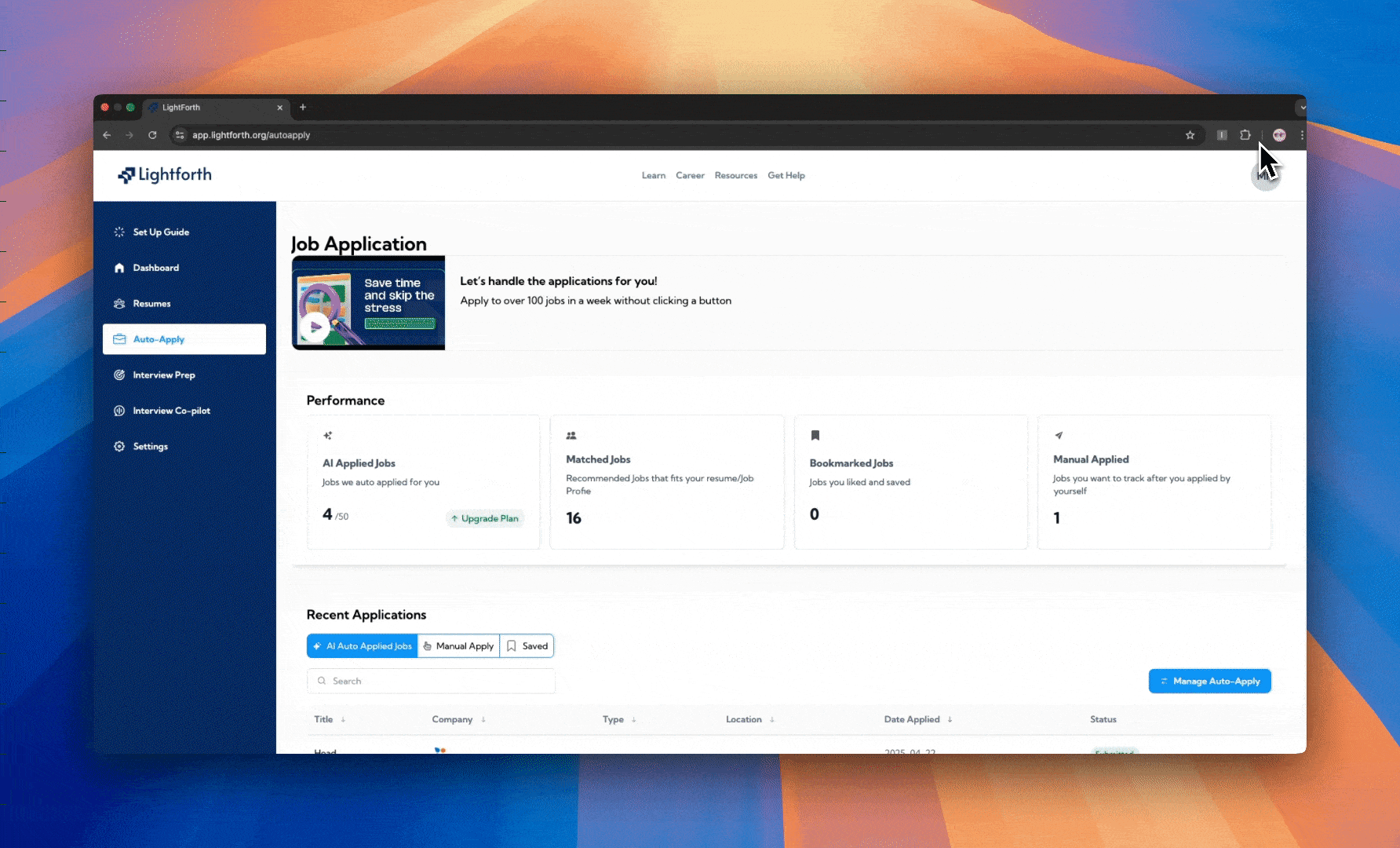Open Resumes from the sidebar
This screenshot has height=848, width=1400.
(x=151, y=304)
